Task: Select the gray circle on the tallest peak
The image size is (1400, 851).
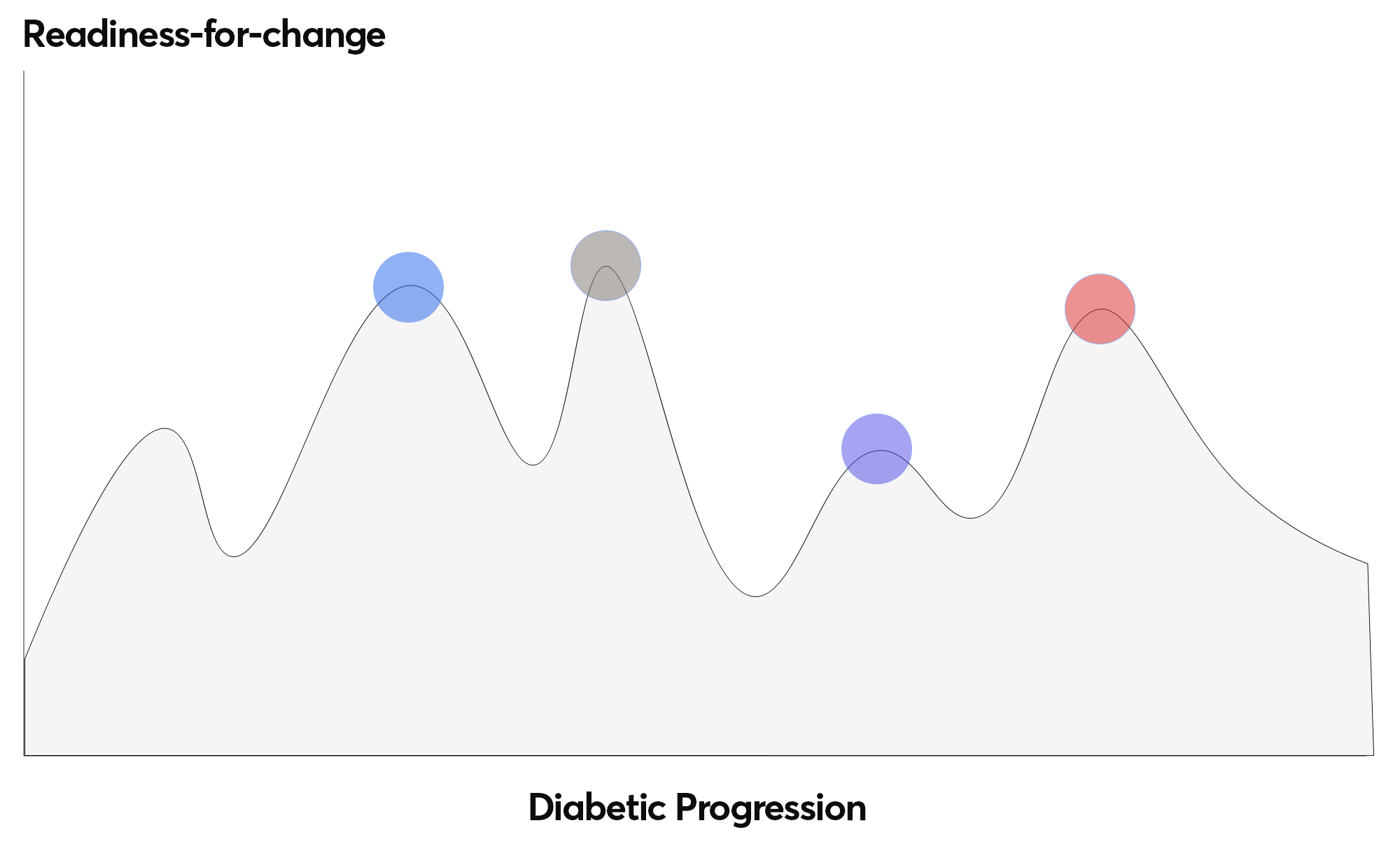Action: click(605, 265)
